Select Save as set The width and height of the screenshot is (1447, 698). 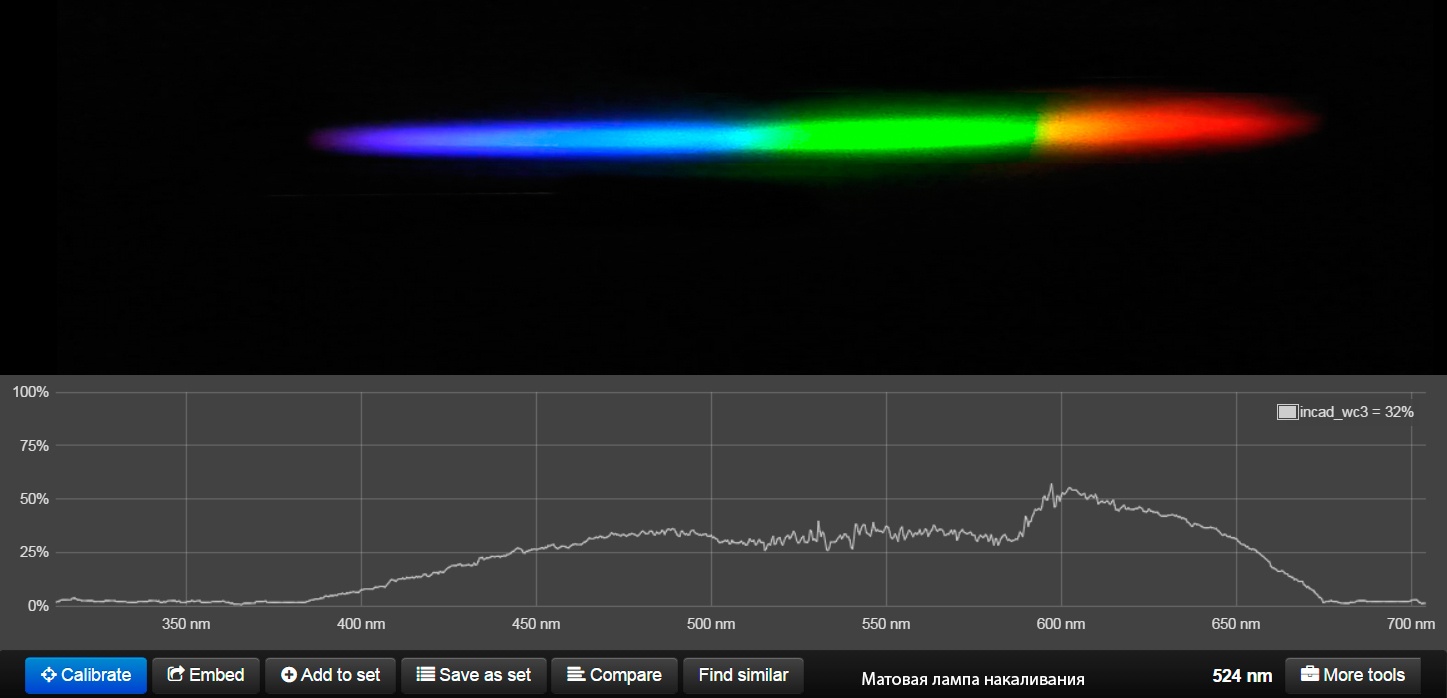click(x=474, y=675)
